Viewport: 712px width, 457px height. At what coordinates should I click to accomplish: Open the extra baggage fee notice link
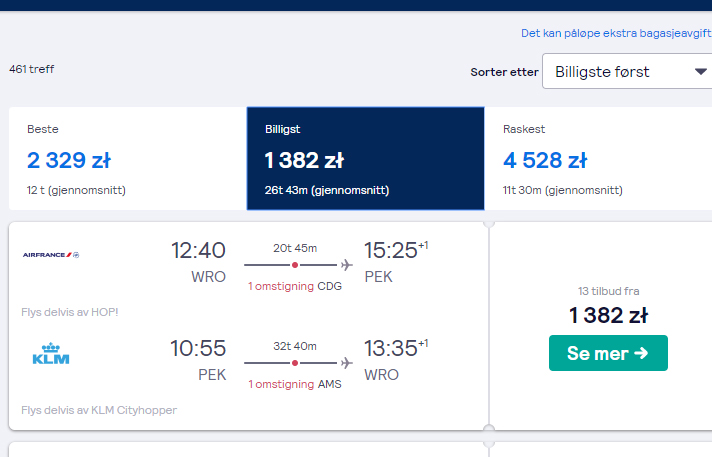(x=616, y=33)
